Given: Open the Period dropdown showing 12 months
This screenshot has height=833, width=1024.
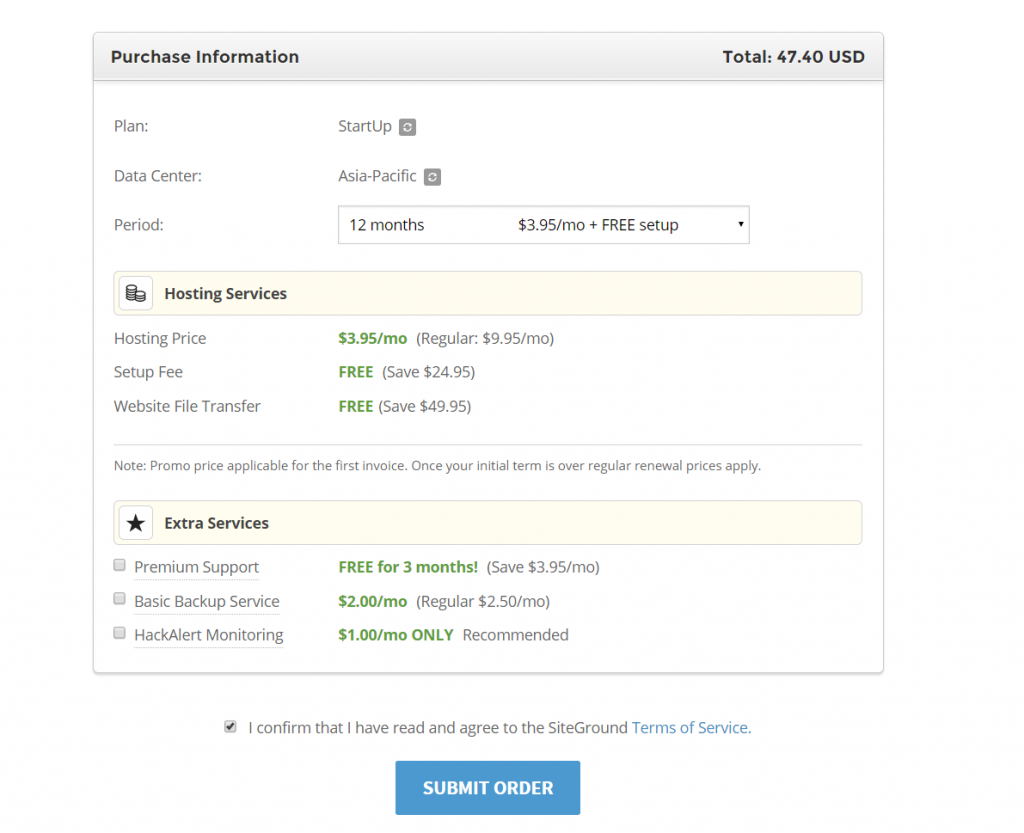Looking at the screenshot, I should pos(543,225).
